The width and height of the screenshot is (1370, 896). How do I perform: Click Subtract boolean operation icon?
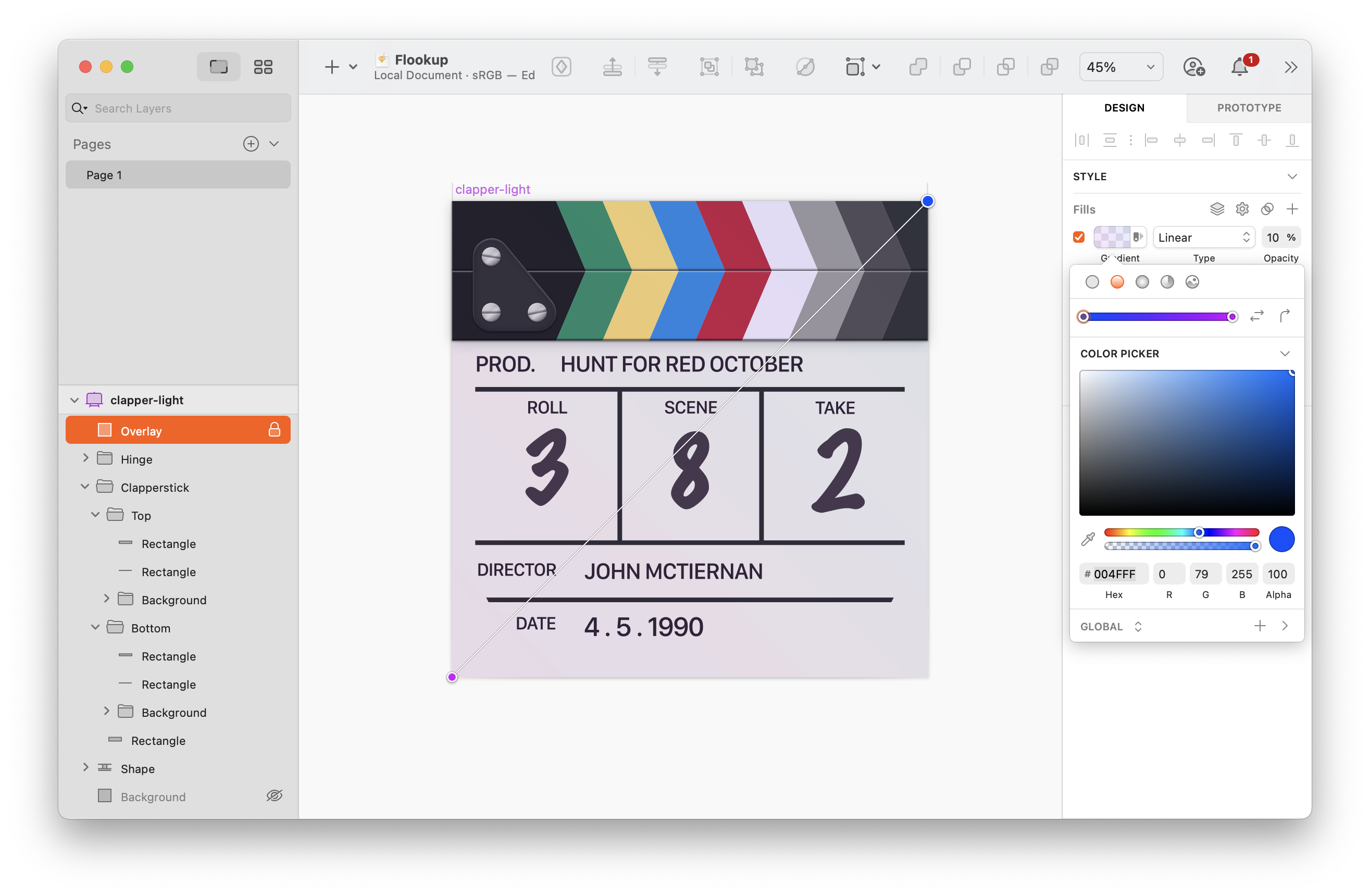(x=961, y=67)
